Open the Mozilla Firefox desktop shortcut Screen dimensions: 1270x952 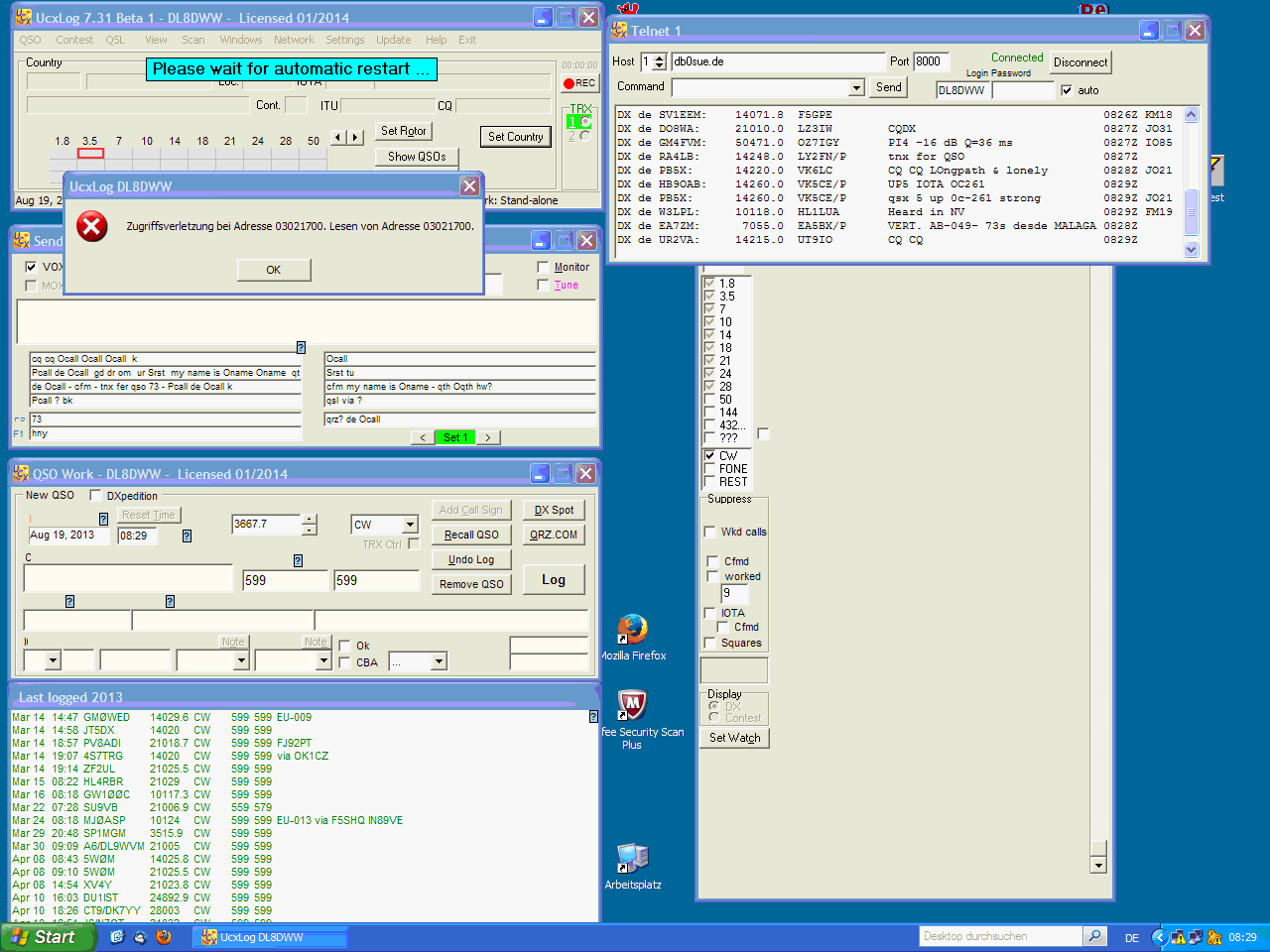point(632,631)
